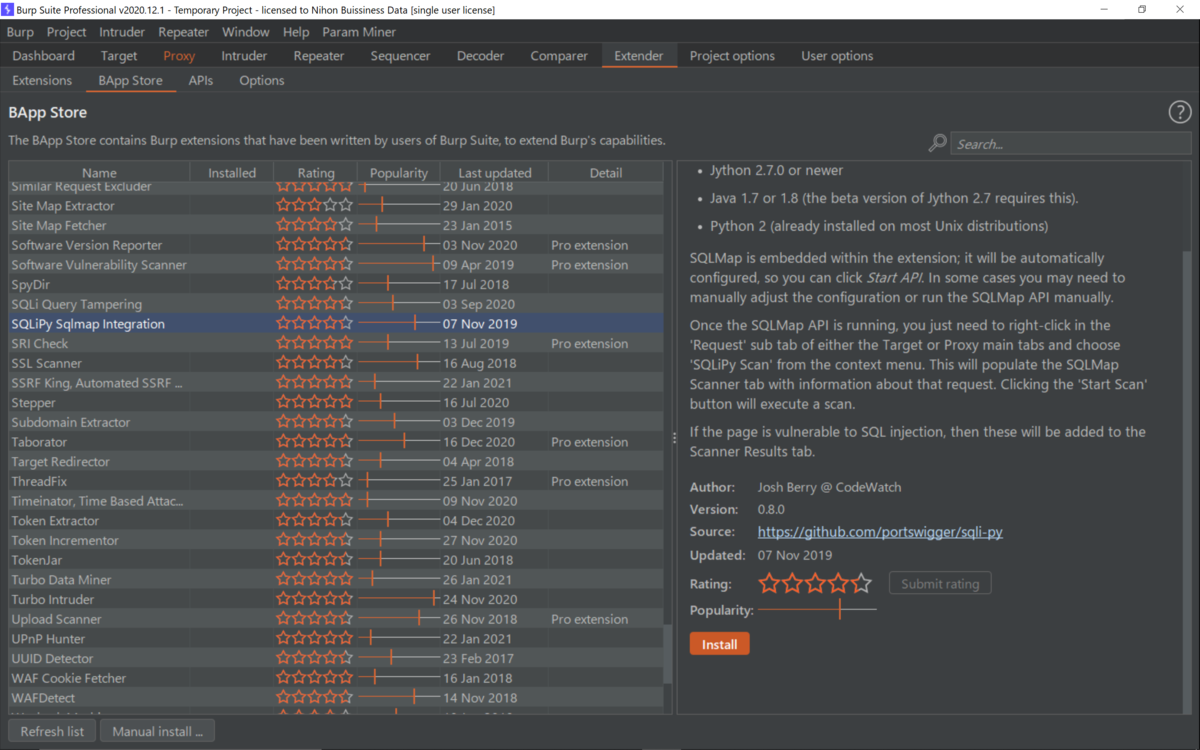Sort list by the Popularity column header
This screenshot has width=1200, height=750.
pyautogui.click(x=399, y=173)
